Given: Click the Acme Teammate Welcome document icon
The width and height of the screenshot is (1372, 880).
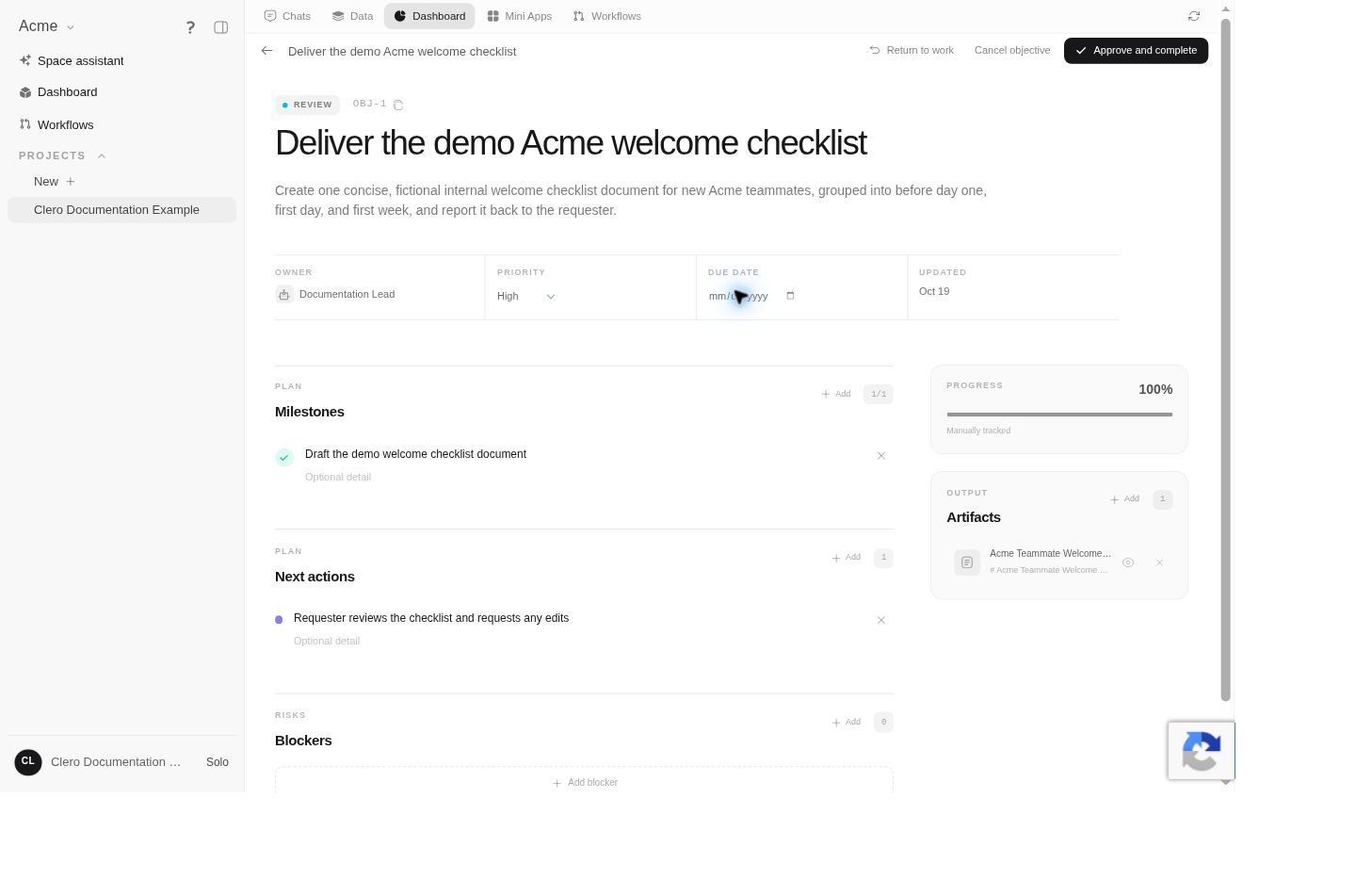Looking at the screenshot, I should [x=967, y=562].
